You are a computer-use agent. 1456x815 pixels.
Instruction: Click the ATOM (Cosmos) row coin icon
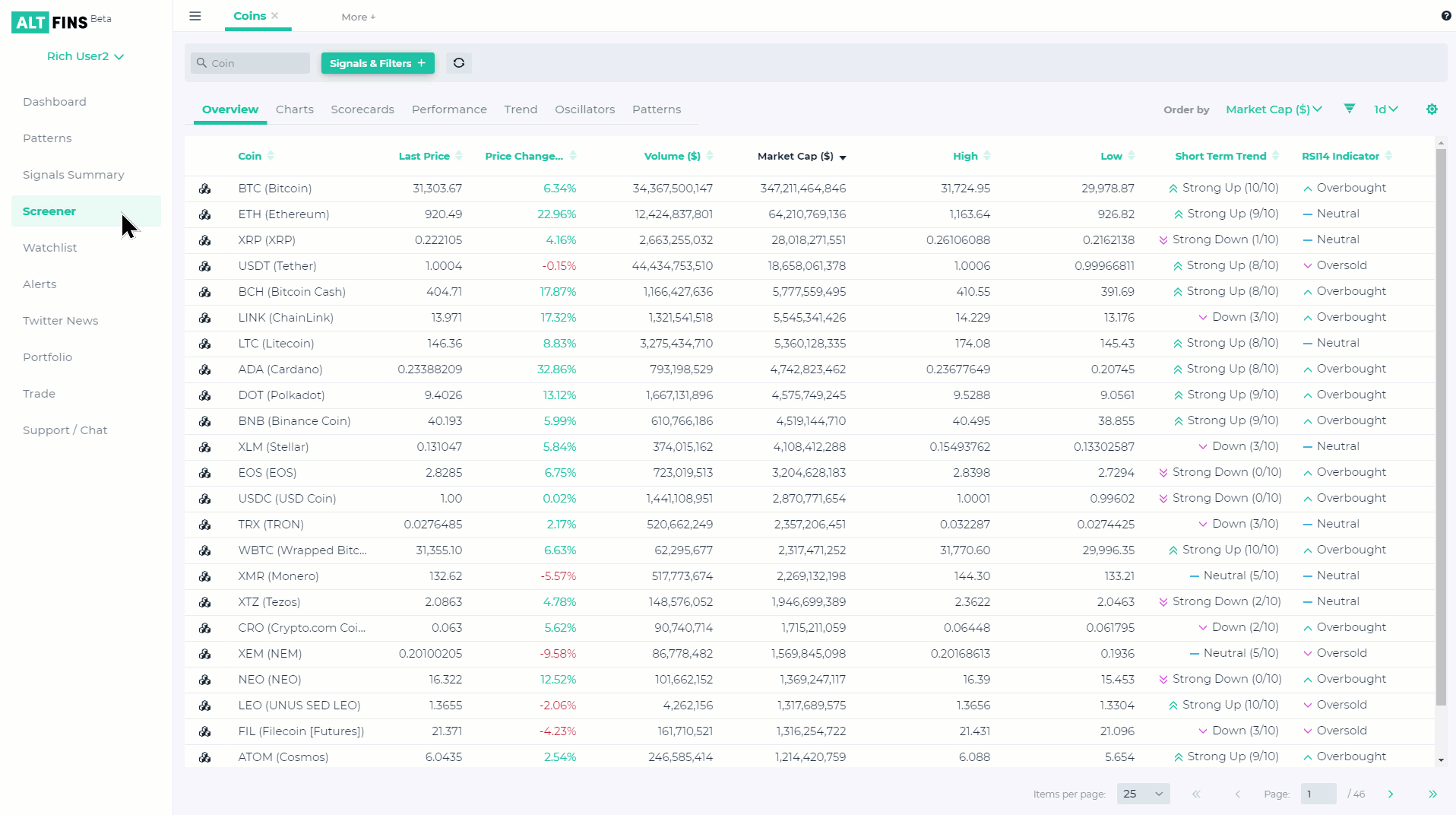click(205, 757)
